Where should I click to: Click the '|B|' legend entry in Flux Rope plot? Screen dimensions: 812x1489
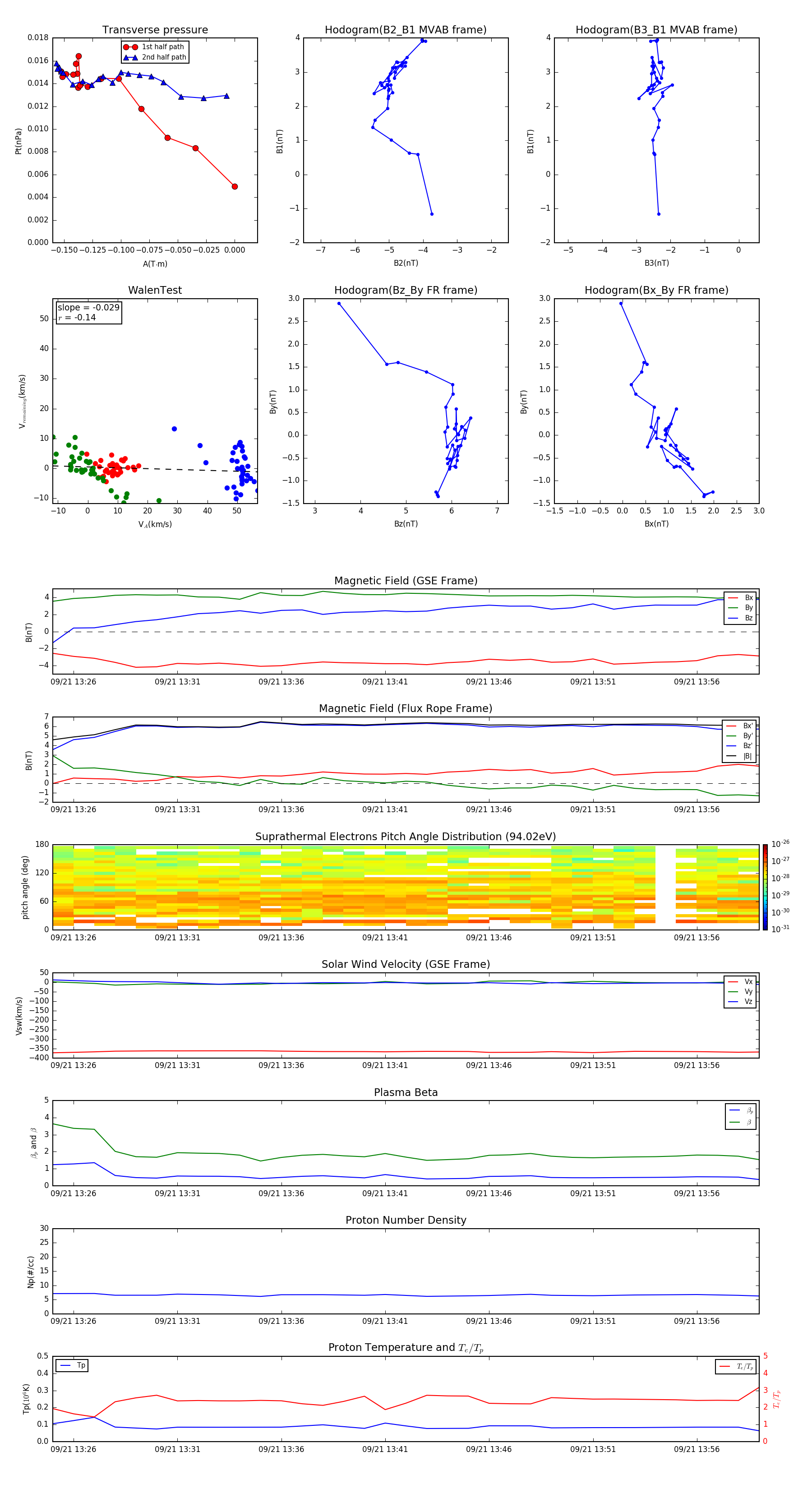740,755
